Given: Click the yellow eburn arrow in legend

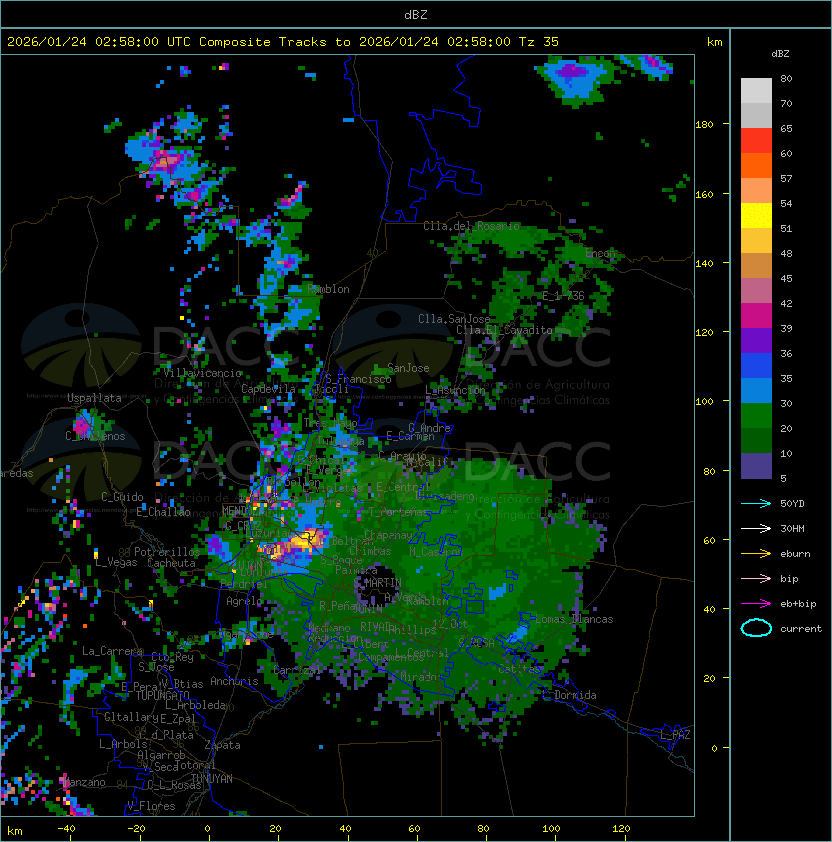Looking at the screenshot, I should coord(756,554).
